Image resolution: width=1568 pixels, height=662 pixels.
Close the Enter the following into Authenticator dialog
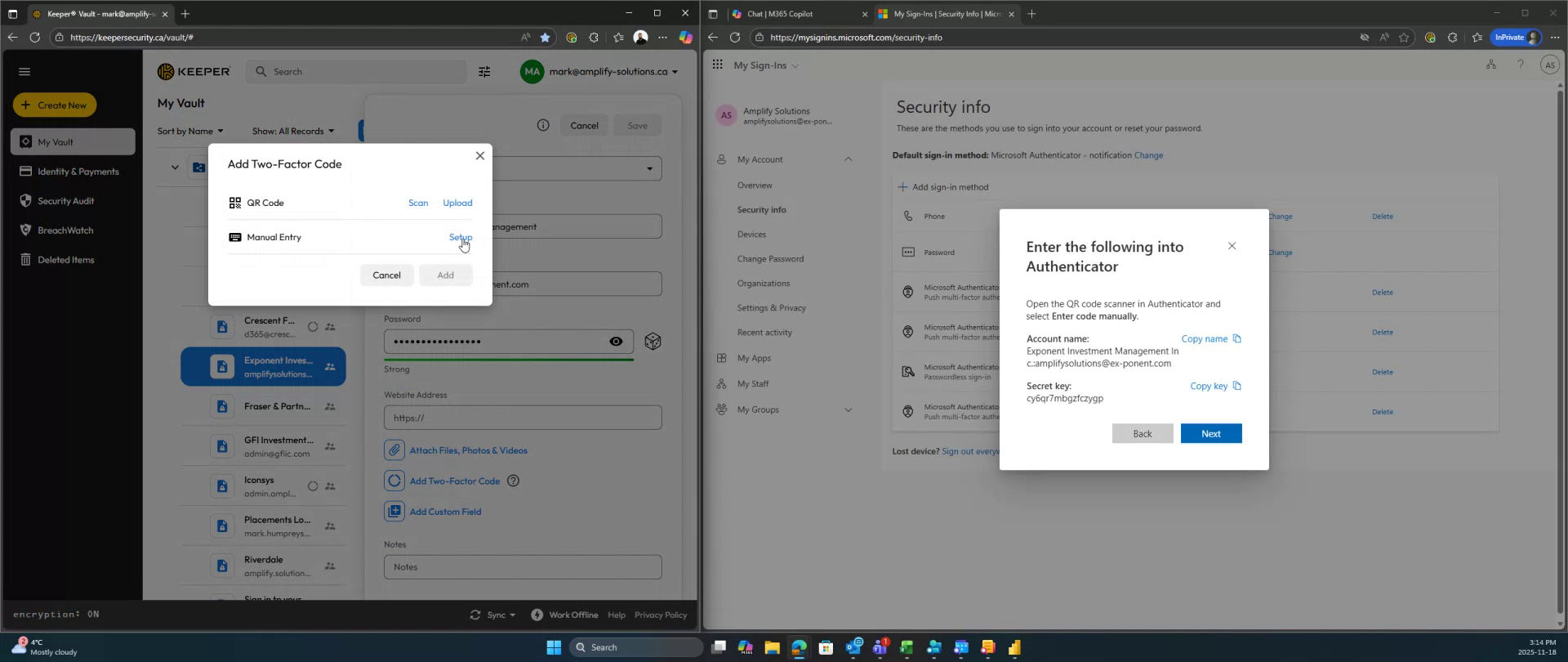click(x=1232, y=246)
